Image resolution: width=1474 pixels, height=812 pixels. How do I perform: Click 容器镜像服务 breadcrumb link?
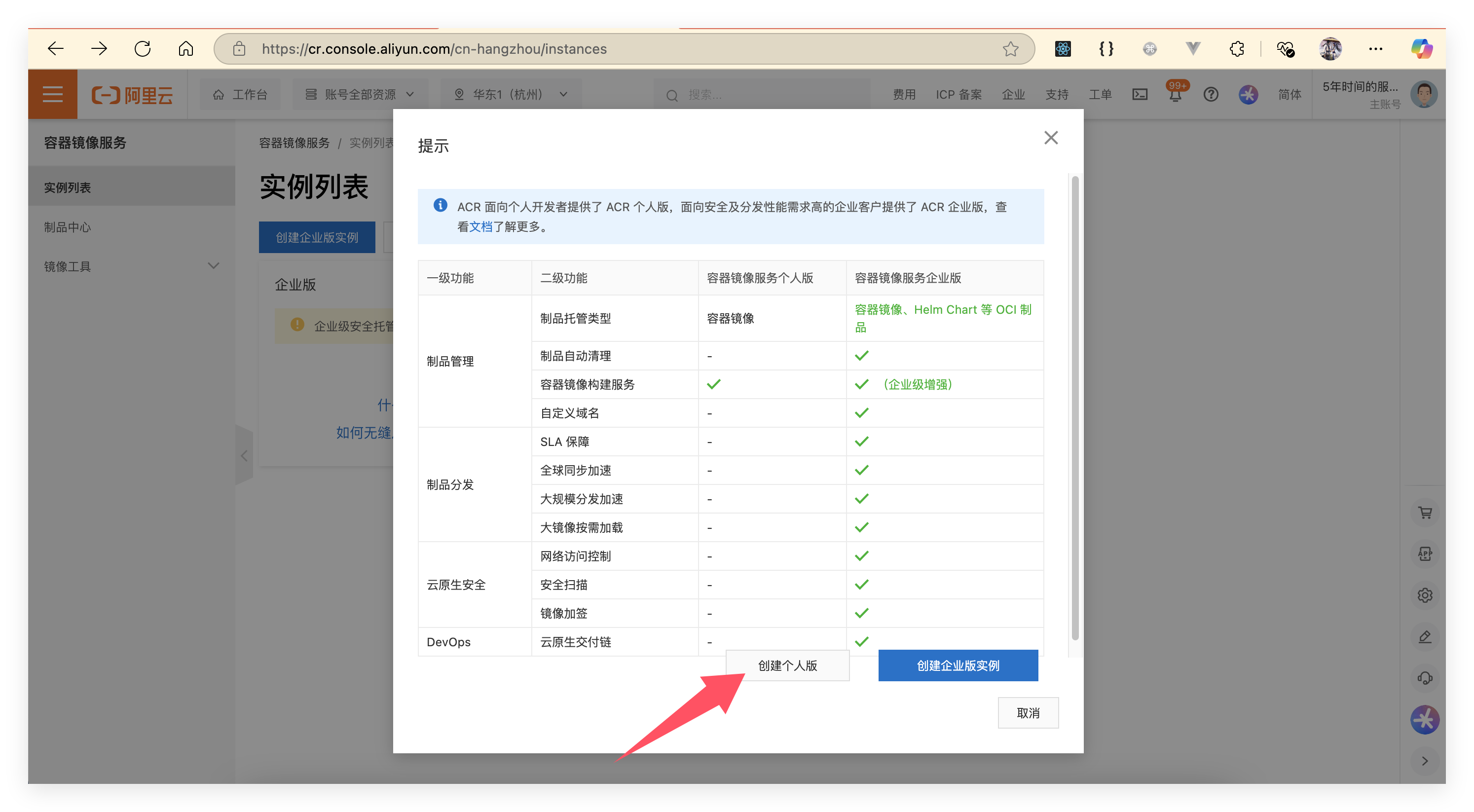pos(294,143)
